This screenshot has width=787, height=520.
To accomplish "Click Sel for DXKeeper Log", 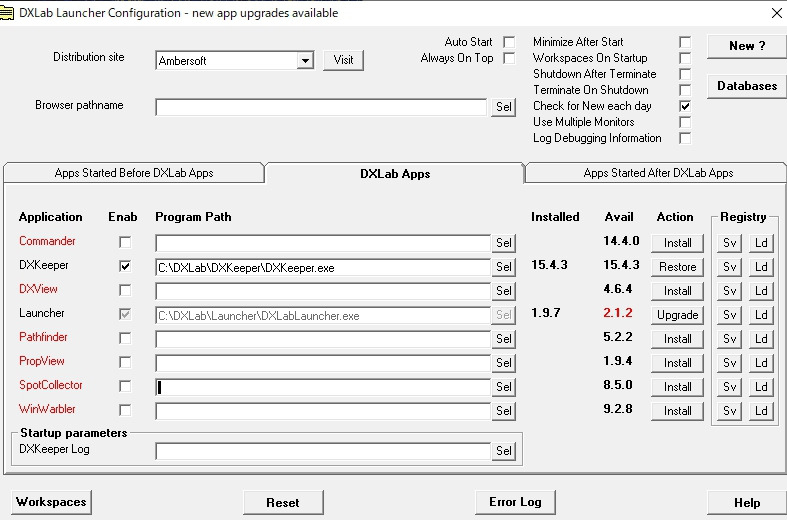I will [503, 451].
